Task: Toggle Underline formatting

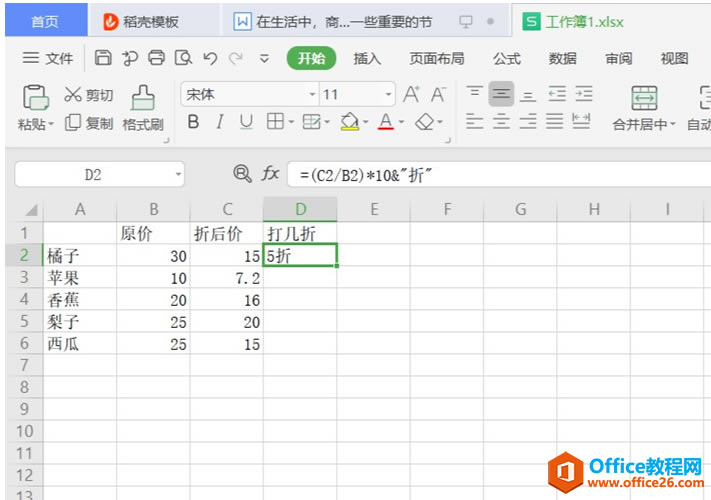Action: pyautogui.click(x=246, y=121)
